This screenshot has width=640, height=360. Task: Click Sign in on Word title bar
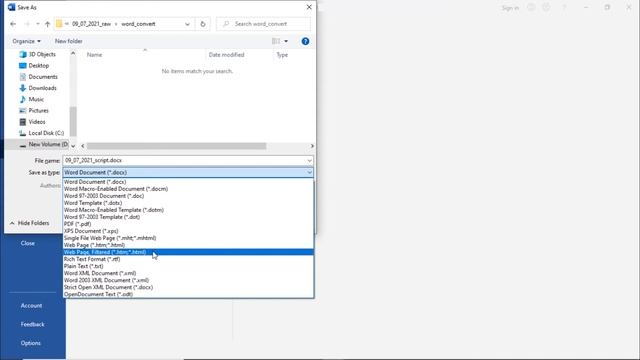tap(510, 8)
